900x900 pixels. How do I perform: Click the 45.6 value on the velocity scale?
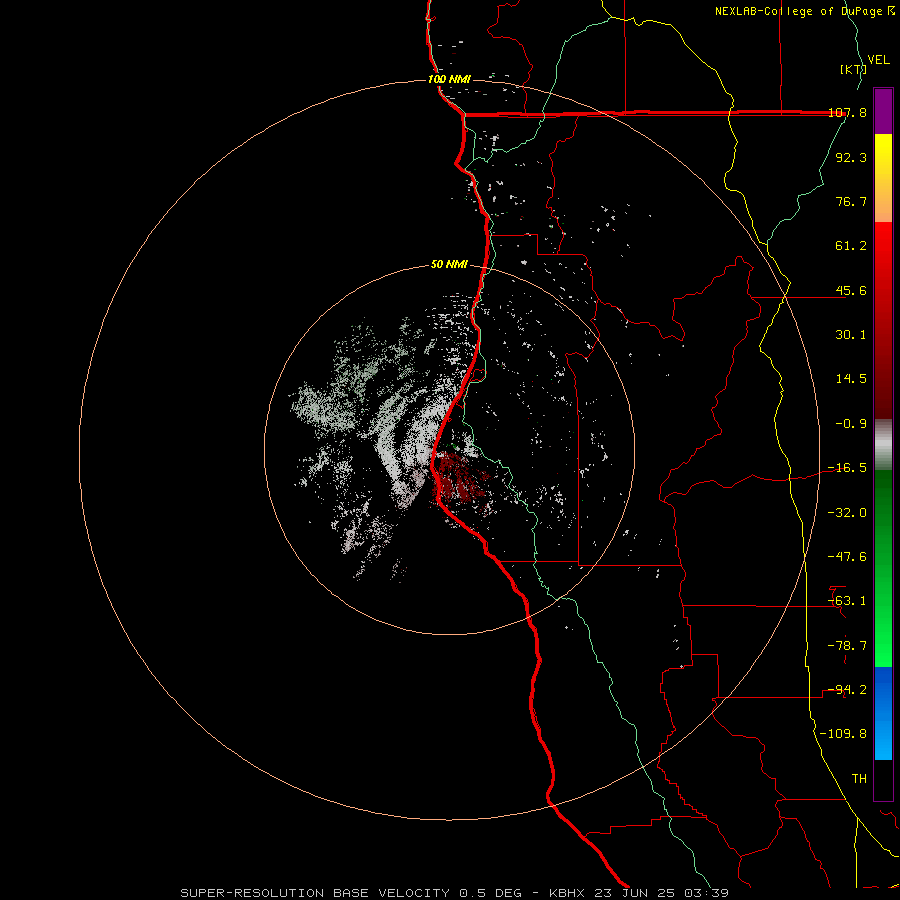tap(851, 290)
